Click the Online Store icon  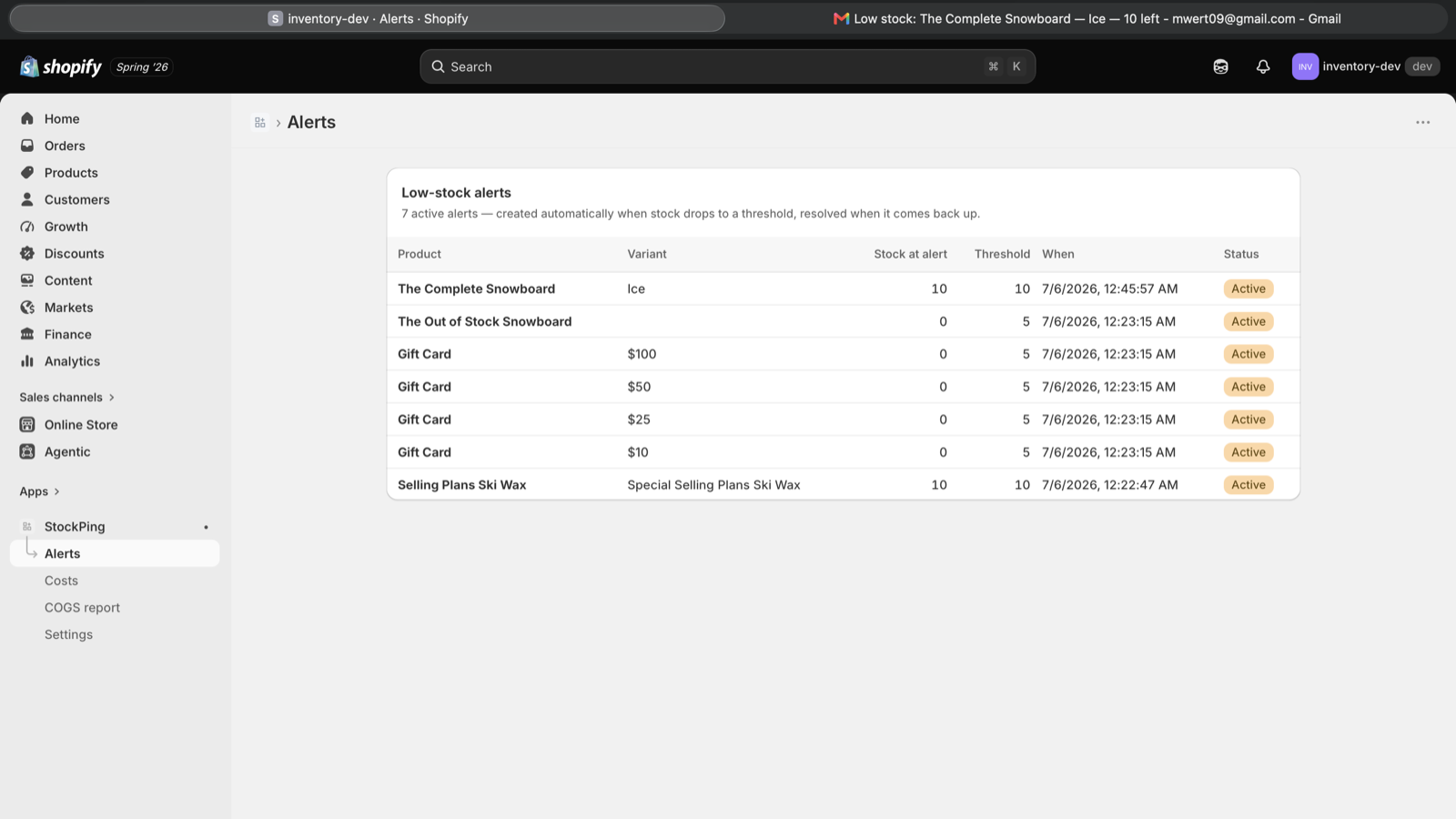pyautogui.click(x=27, y=425)
